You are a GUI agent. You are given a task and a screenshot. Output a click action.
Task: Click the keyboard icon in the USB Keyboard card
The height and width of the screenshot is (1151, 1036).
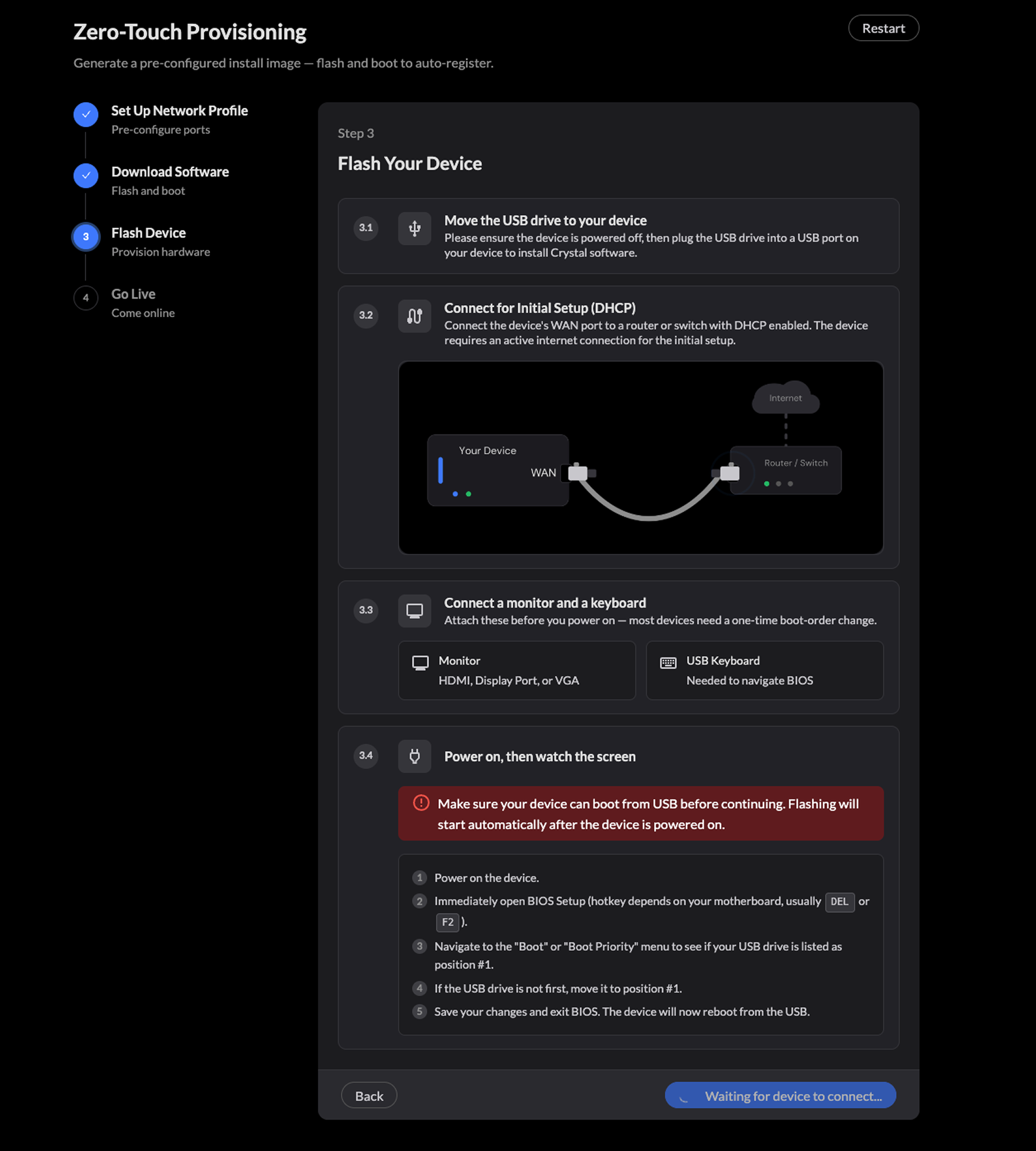[668, 663]
